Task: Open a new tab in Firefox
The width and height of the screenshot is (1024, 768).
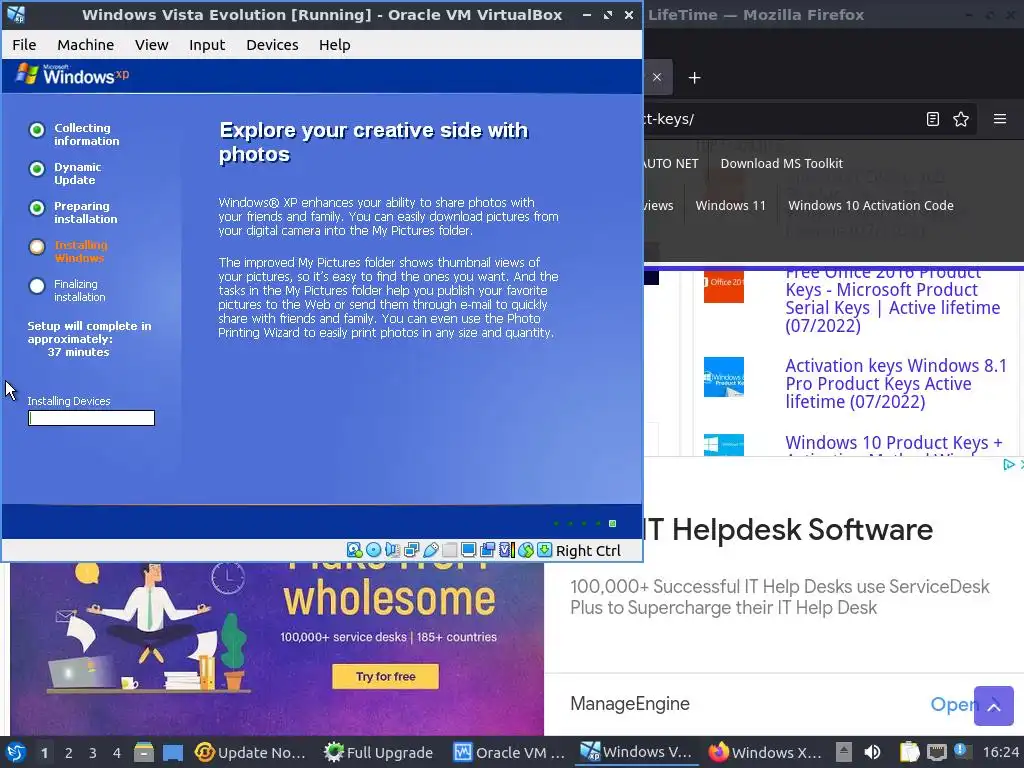Action: coord(694,78)
